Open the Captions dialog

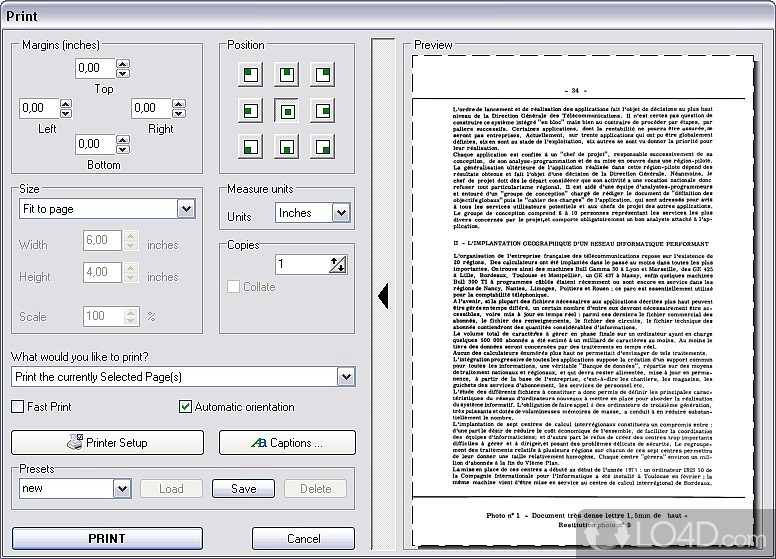click(x=287, y=442)
